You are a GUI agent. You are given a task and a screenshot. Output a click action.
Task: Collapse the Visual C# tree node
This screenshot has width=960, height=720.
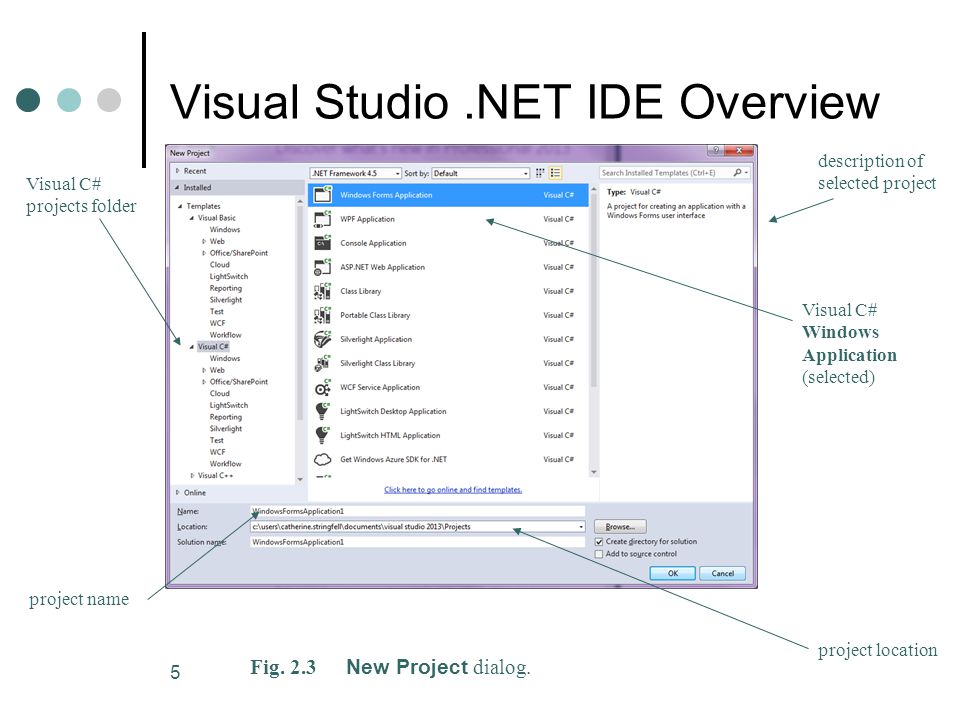point(192,347)
